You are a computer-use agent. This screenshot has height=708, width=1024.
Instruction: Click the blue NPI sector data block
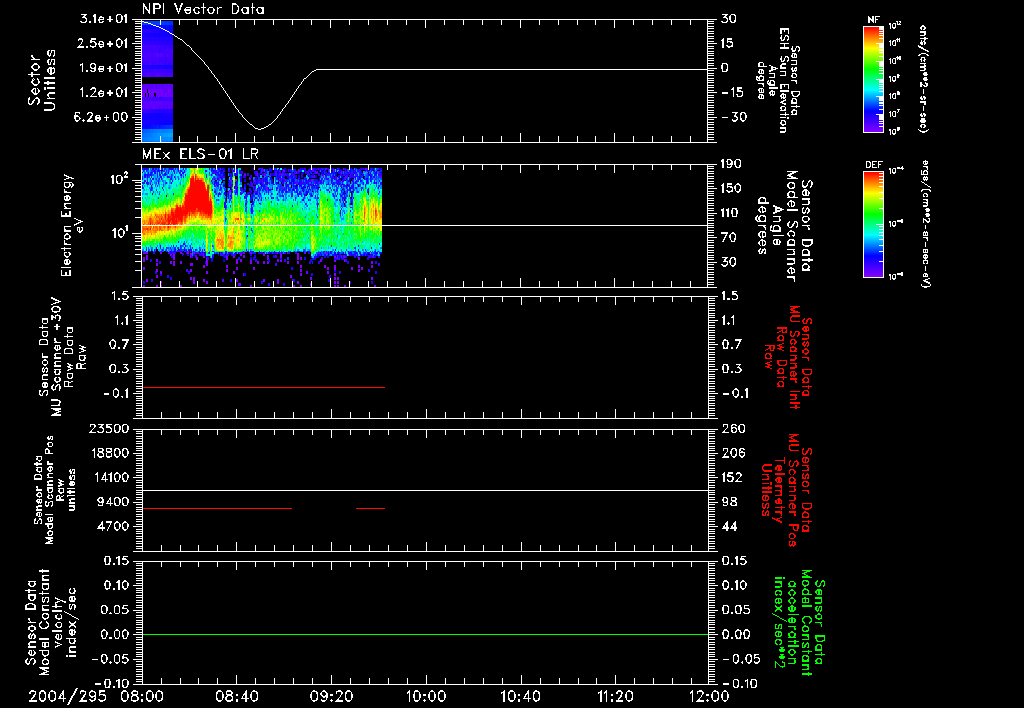point(157,81)
